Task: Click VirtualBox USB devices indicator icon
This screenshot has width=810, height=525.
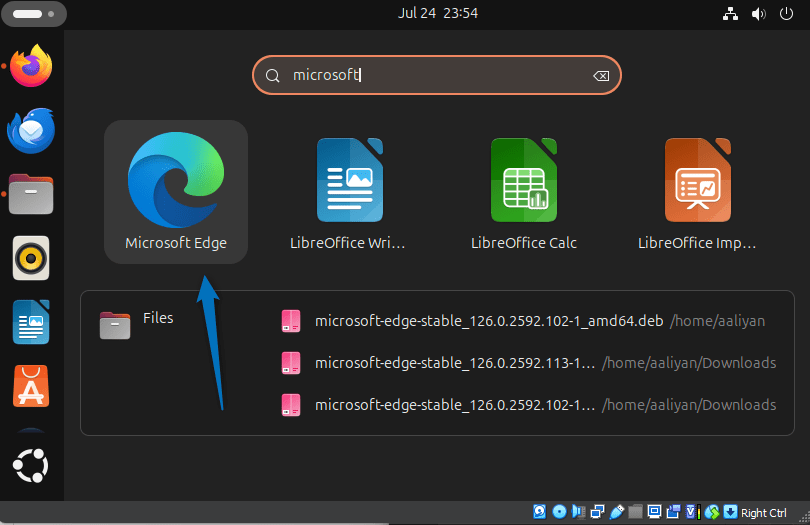Action: (617, 512)
